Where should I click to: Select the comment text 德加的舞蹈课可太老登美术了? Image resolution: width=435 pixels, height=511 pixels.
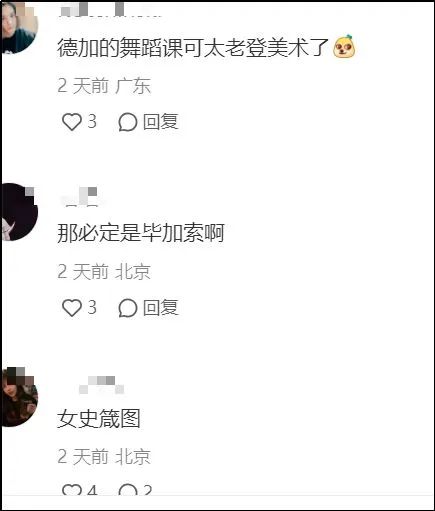point(193,48)
